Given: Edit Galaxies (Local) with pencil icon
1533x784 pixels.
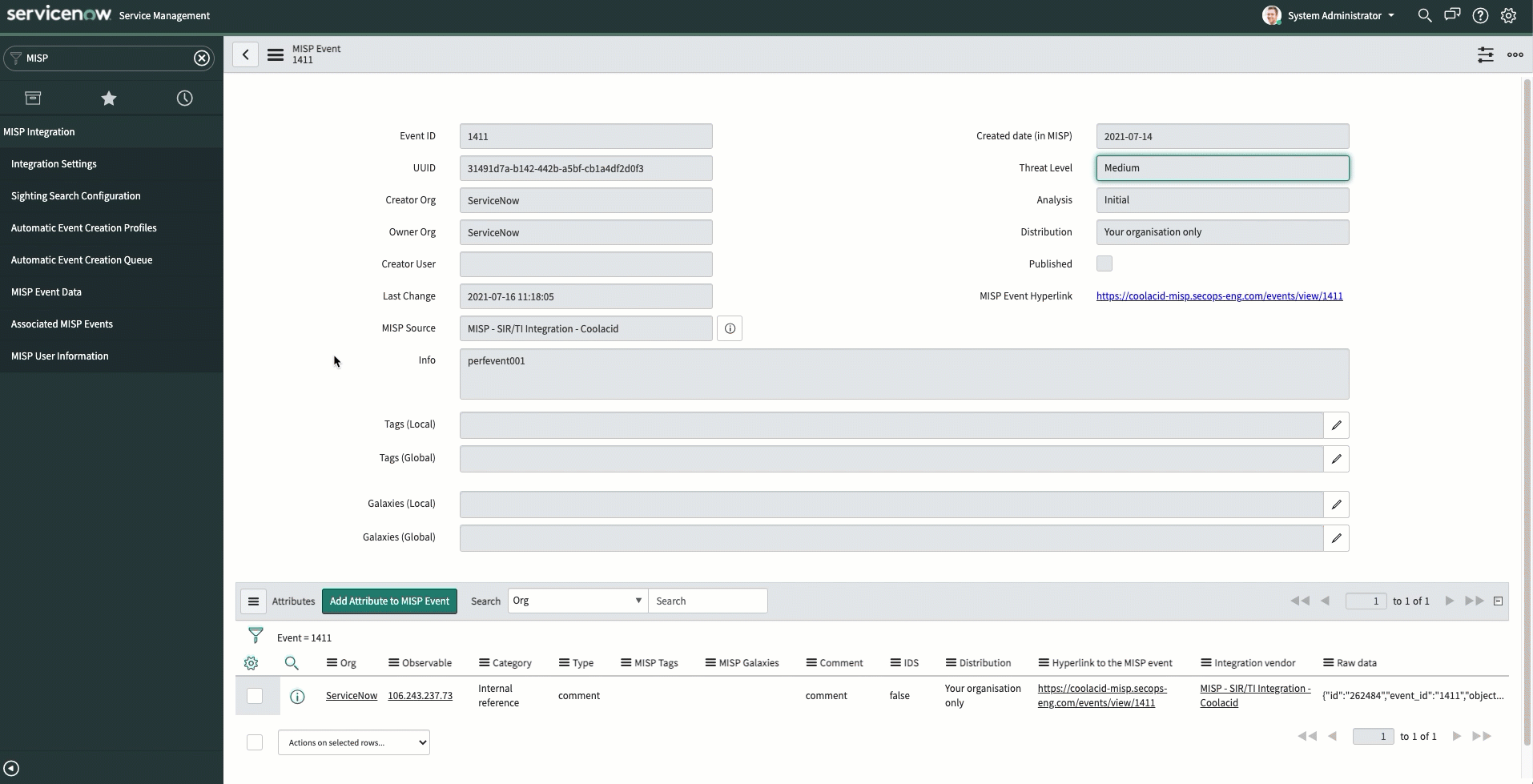Looking at the screenshot, I should 1336,505.
